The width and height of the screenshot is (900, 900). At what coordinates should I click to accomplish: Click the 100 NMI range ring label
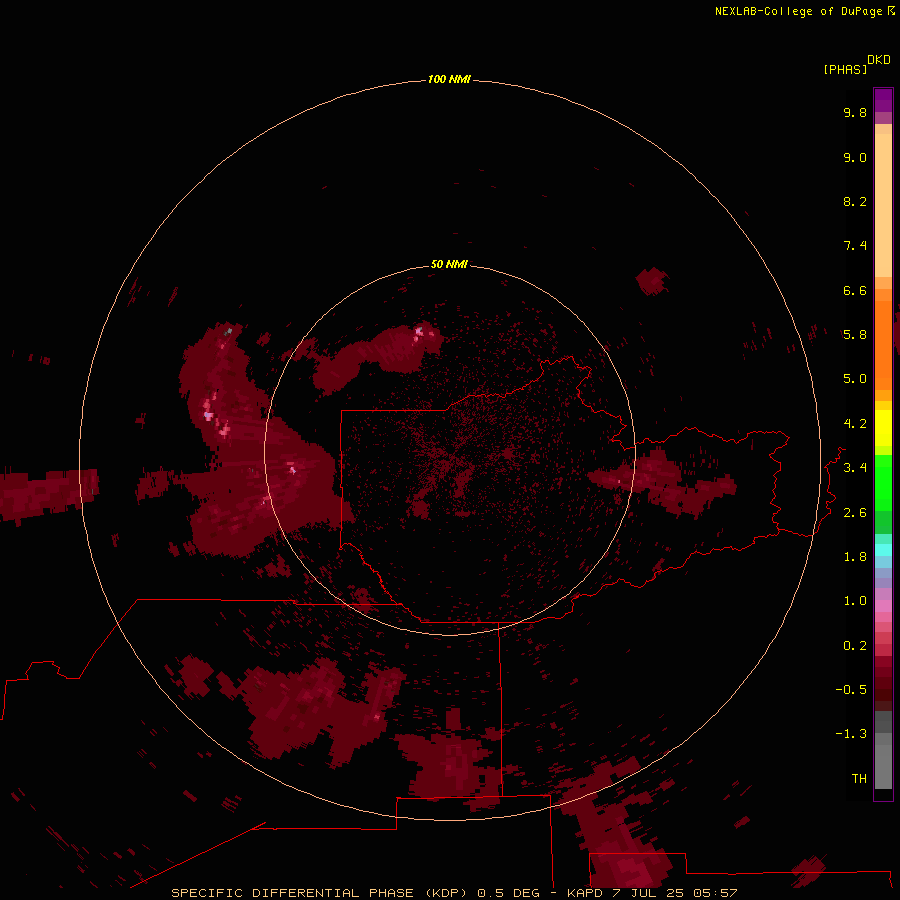(449, 79)
